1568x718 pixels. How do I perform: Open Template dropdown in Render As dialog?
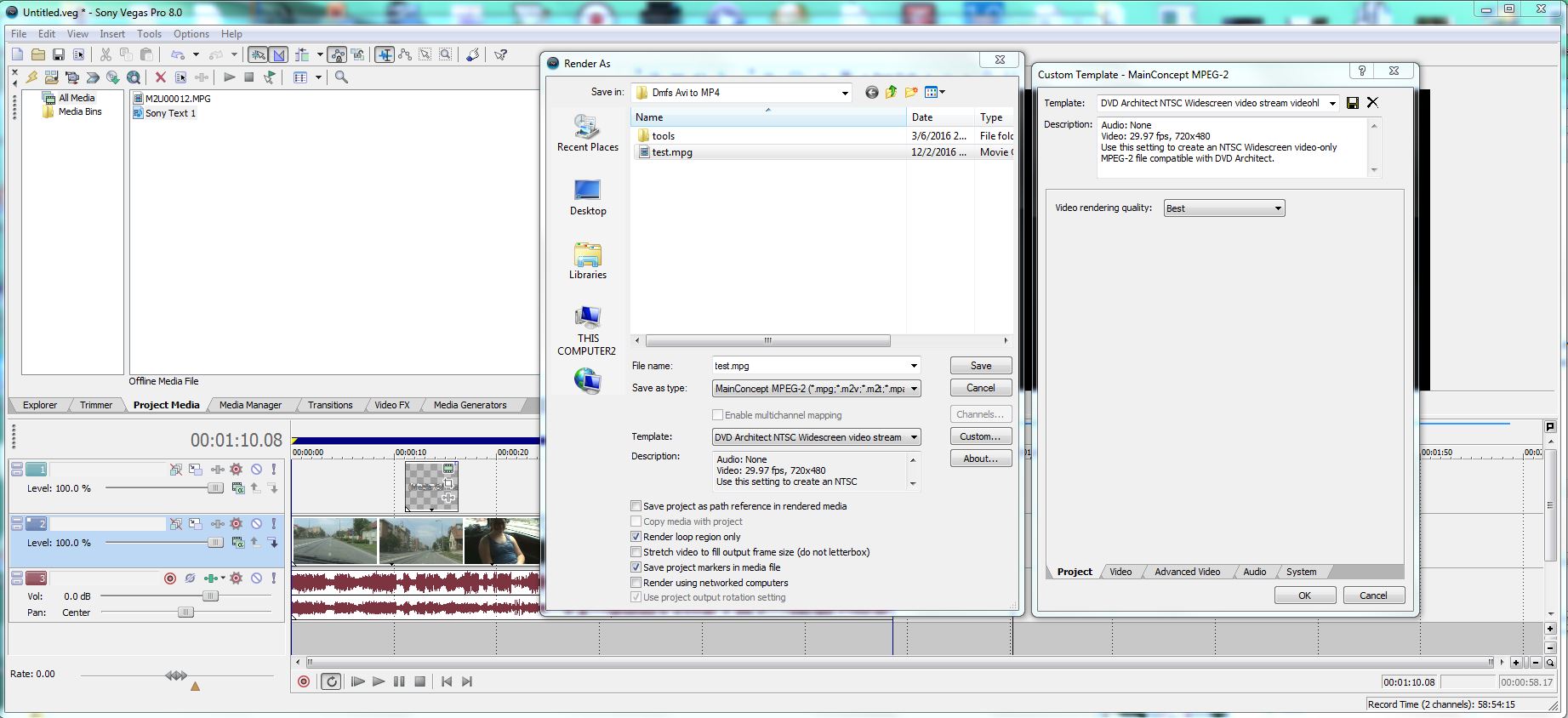coord(914,437)
